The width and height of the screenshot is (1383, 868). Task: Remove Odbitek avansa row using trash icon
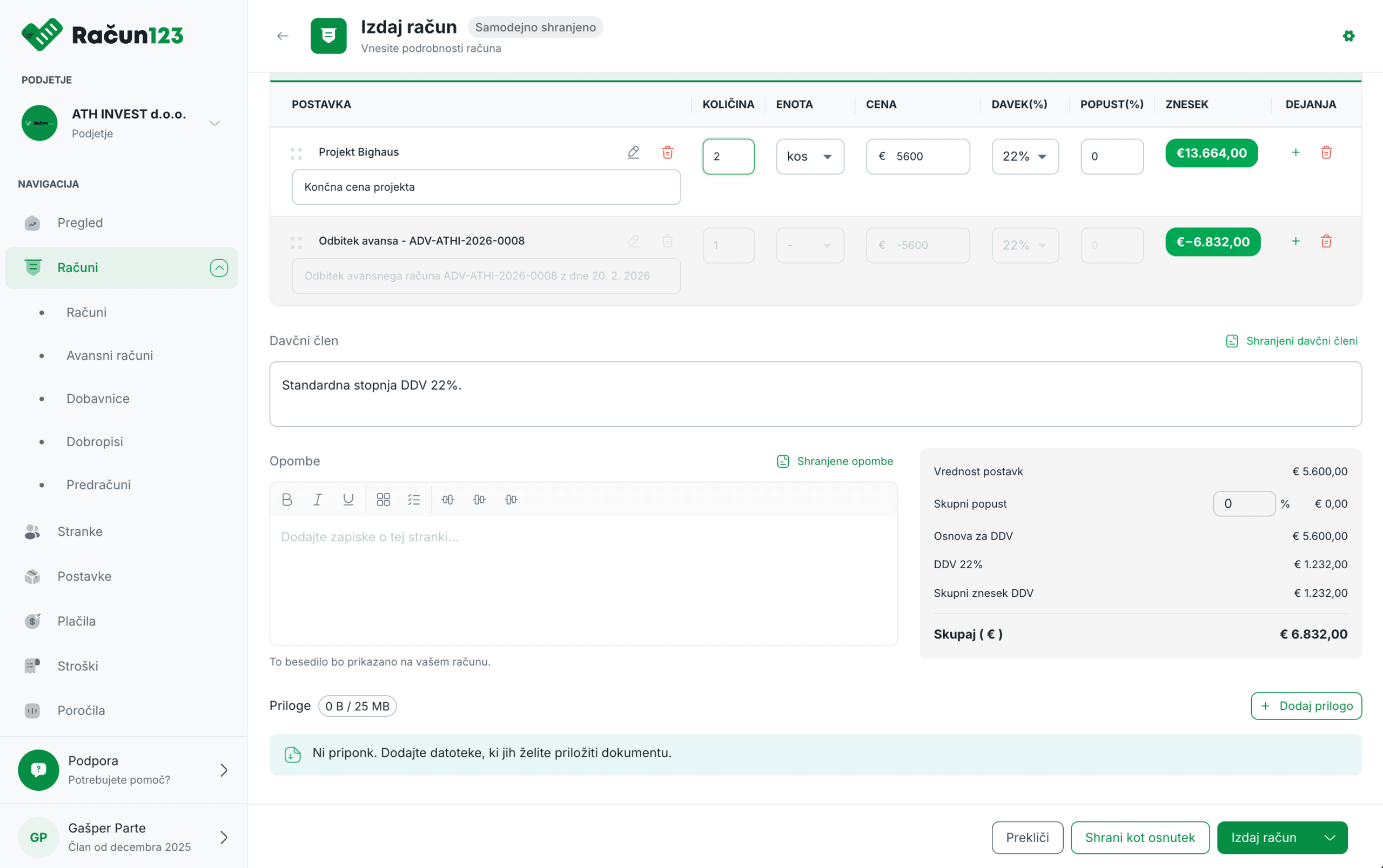[x=1326, y=241]
